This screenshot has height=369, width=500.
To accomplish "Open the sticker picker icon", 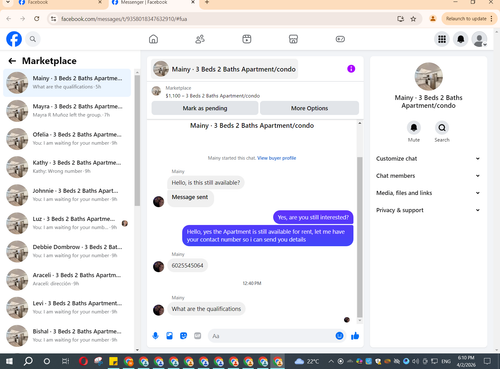I will [x=183, y=336].
